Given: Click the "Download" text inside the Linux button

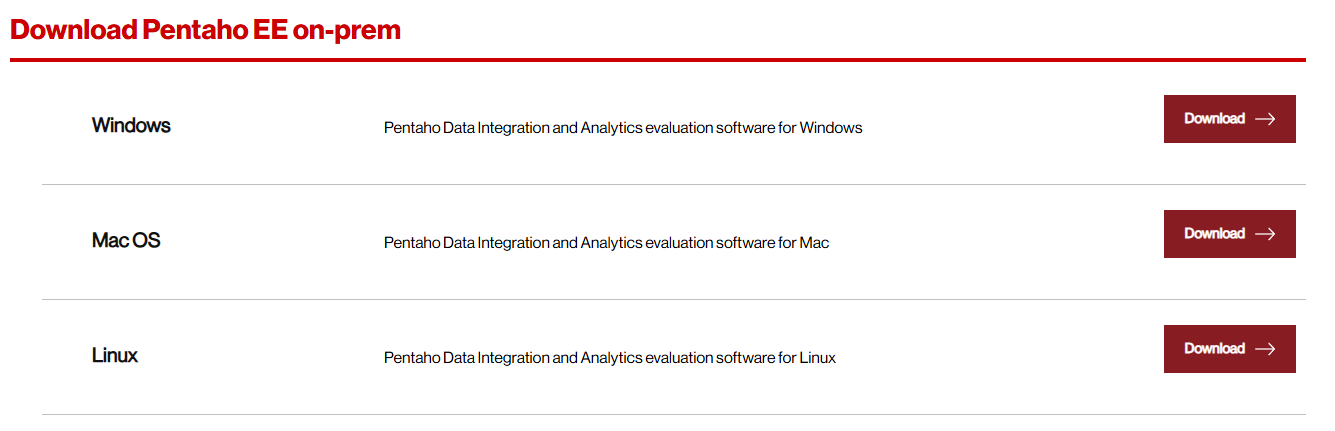Looking at the screenshot, I should pos(1214,349).
